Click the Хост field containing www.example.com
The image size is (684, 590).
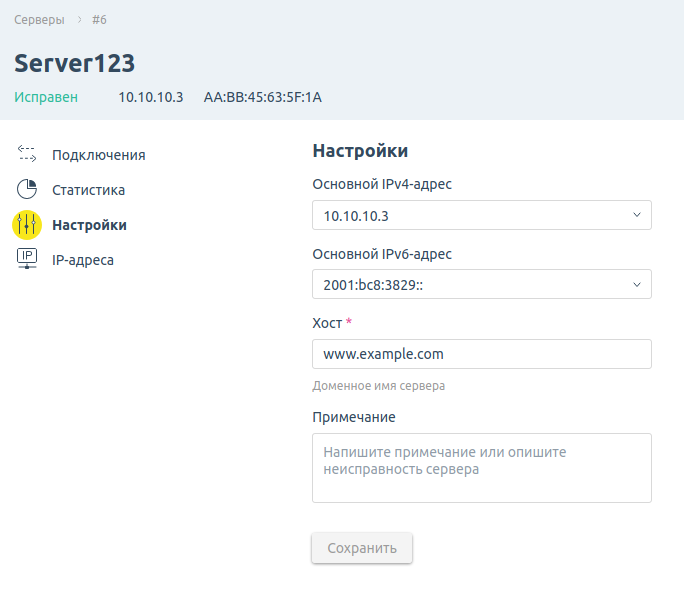click(481, 354)
